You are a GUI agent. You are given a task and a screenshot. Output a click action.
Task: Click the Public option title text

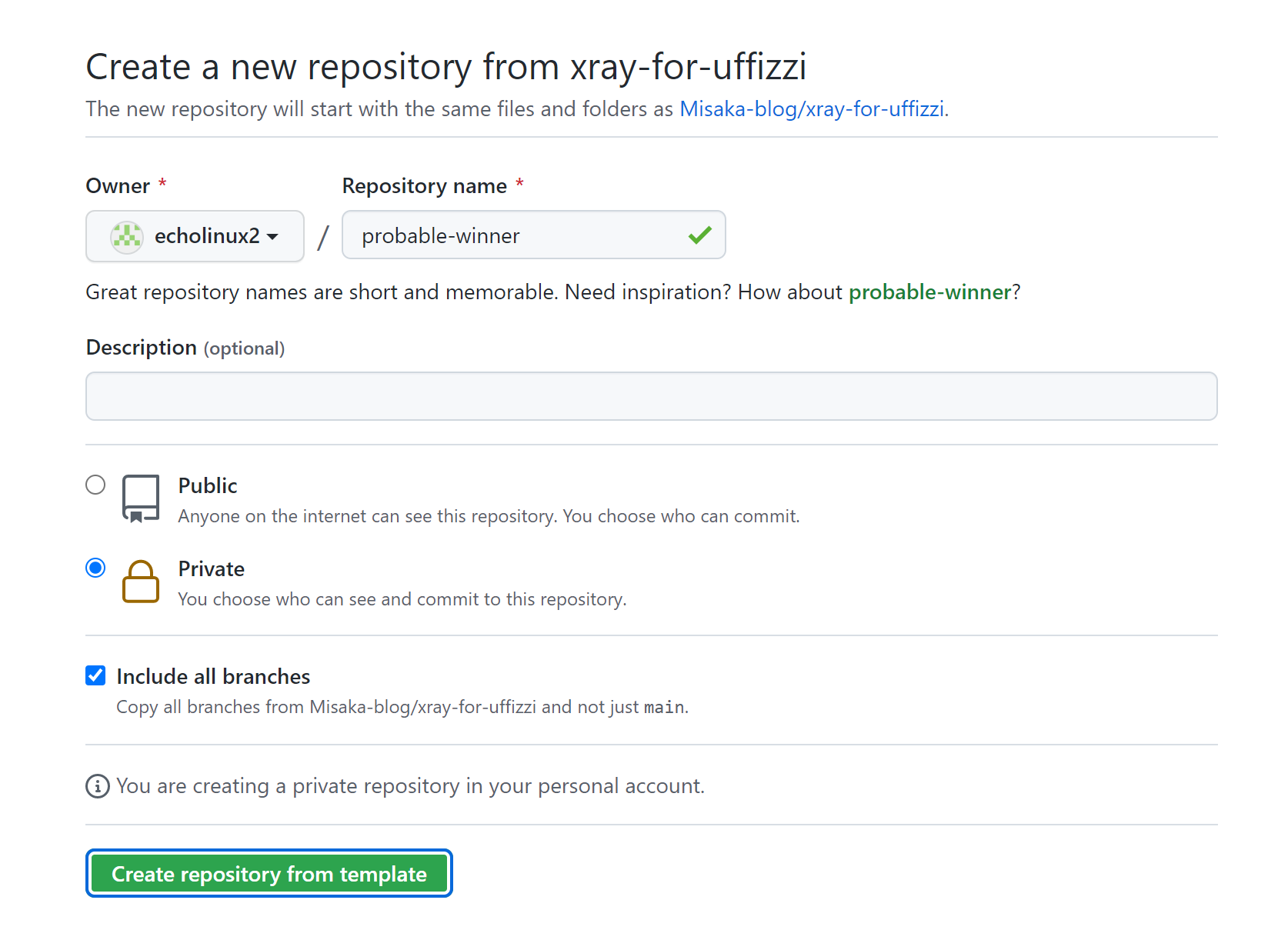(x=208, y=486)
